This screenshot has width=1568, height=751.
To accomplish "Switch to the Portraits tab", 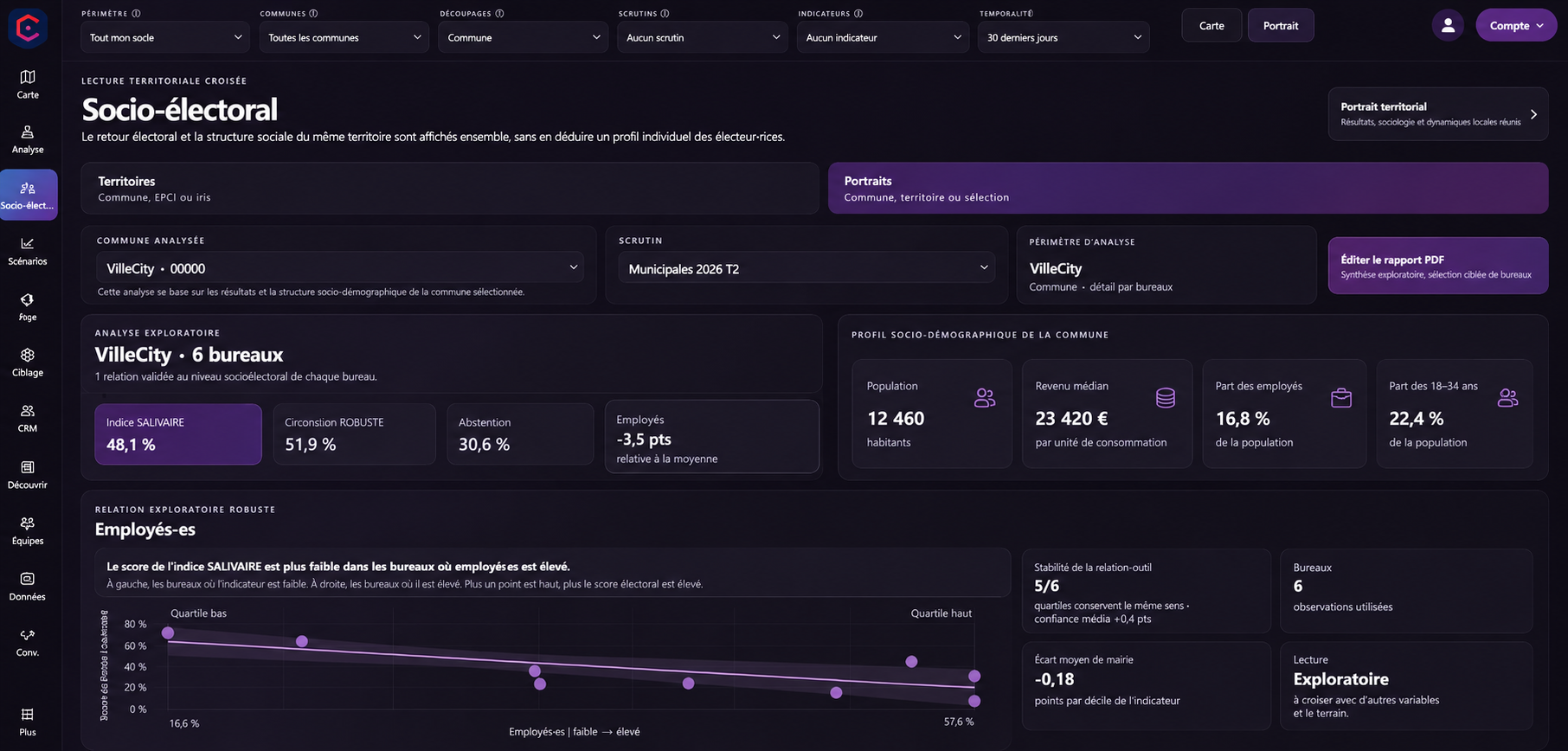I will (x=1188, y=188).
